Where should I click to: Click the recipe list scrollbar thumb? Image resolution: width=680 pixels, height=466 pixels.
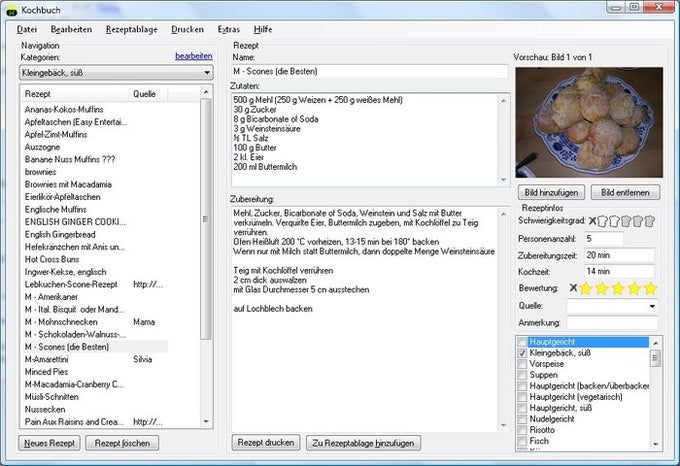click(206, 219)
